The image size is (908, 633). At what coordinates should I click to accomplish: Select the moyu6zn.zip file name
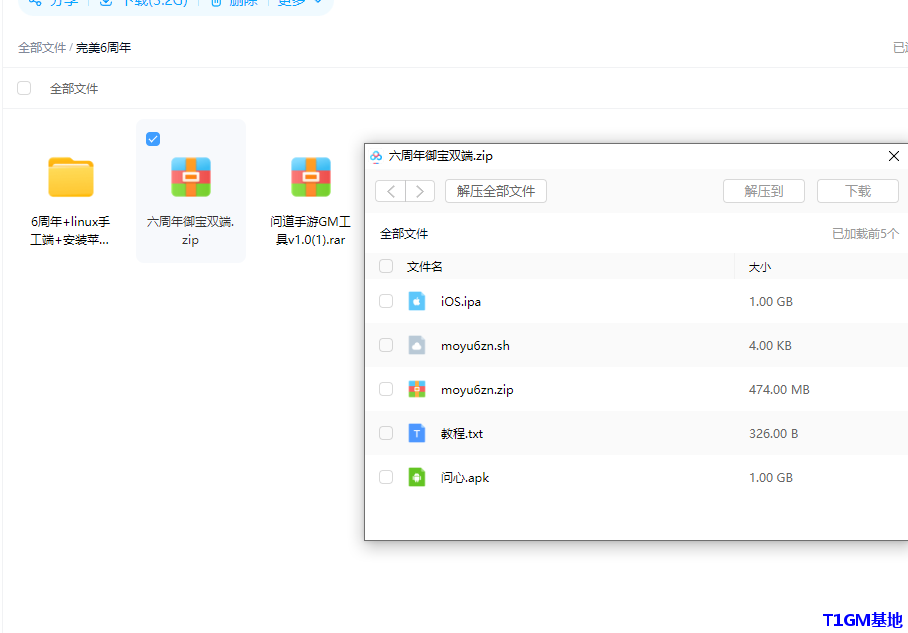click(477, 390)
